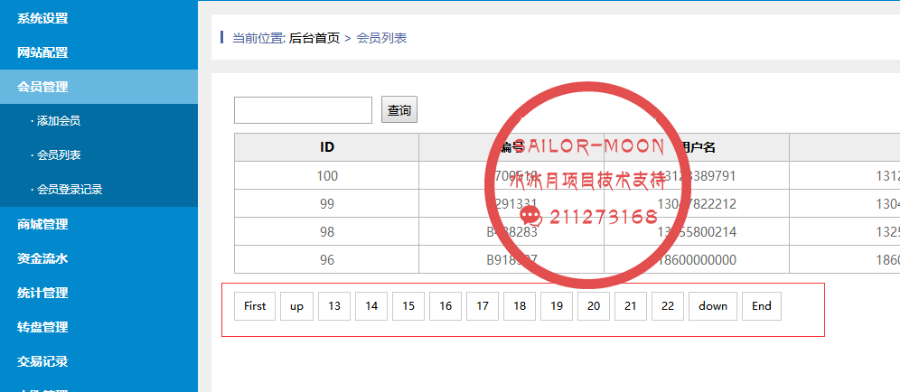The image size is (900, 392).
Task: Open 交易记录 menu item
Action: tap(42, 362)
